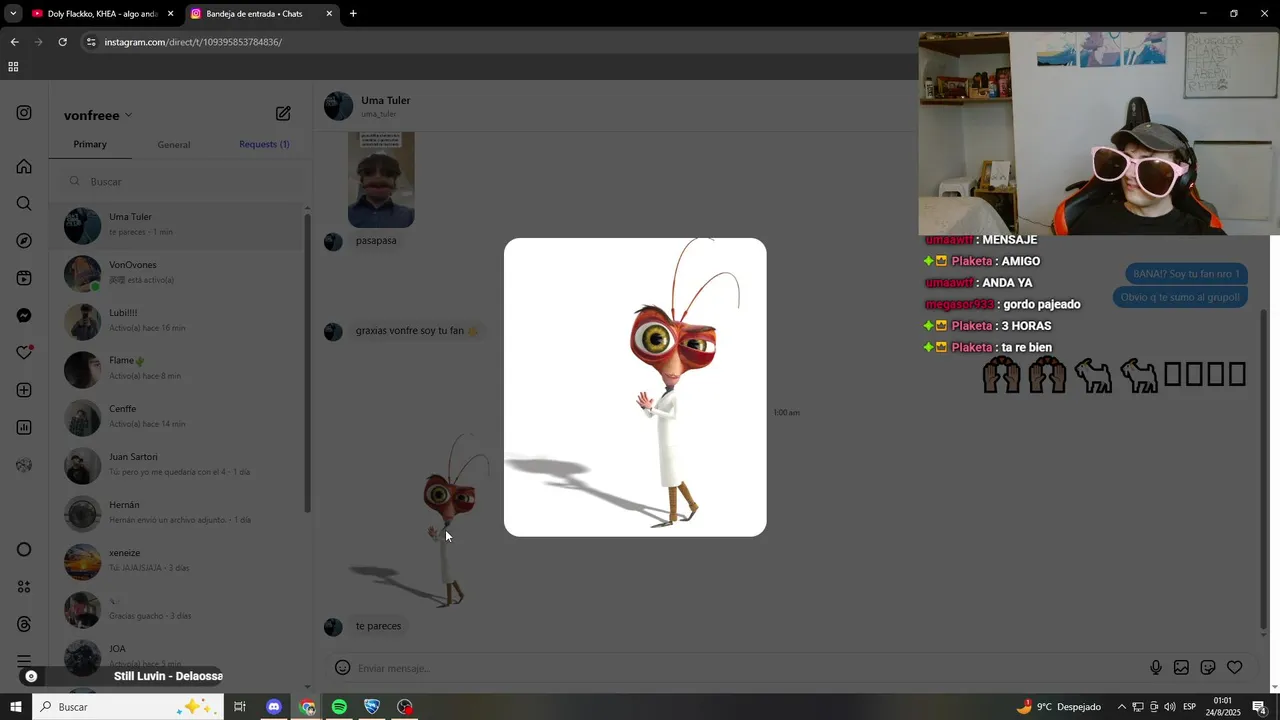Screen dimensions: 1280x720
Task: Switch to the General inbox tab
Action: point(174,145)
